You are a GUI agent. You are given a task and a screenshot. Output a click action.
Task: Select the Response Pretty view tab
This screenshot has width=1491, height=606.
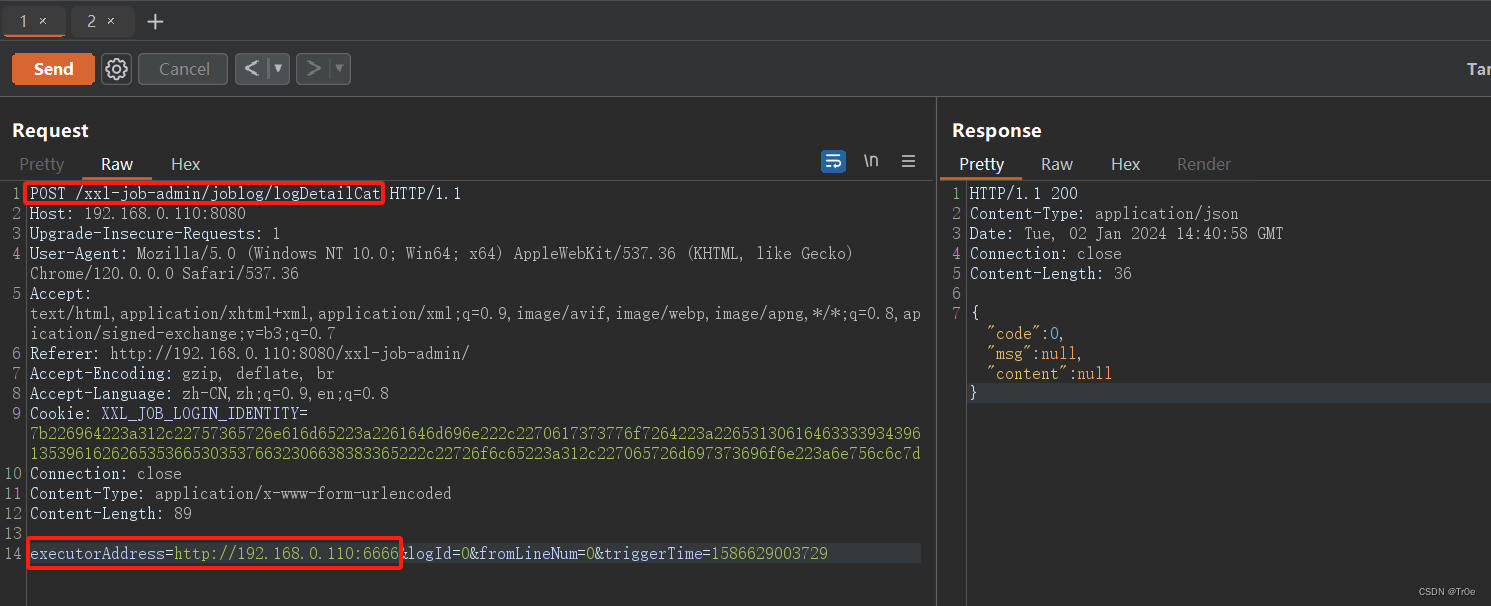point(981,164)
